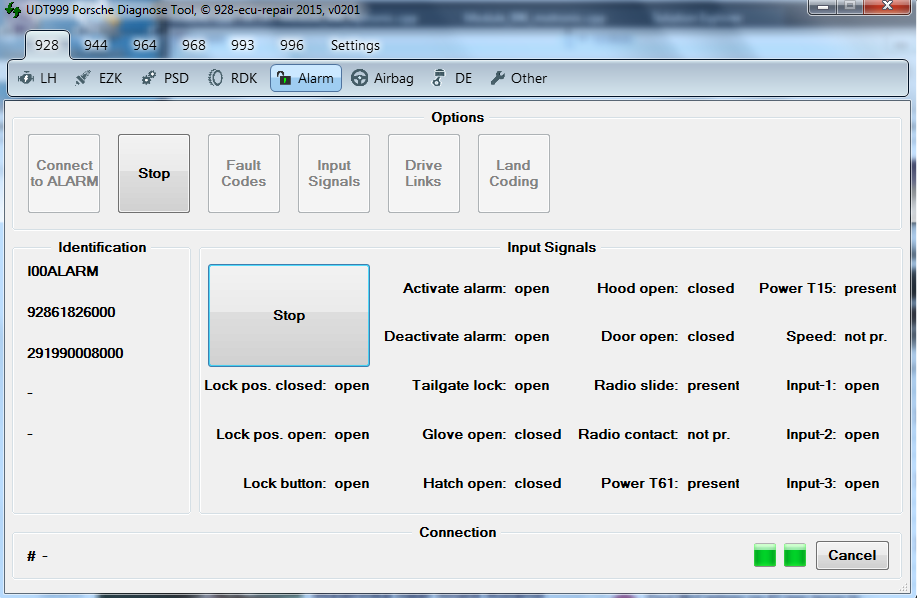Switch to the 944 model tab

click(96, 45)
